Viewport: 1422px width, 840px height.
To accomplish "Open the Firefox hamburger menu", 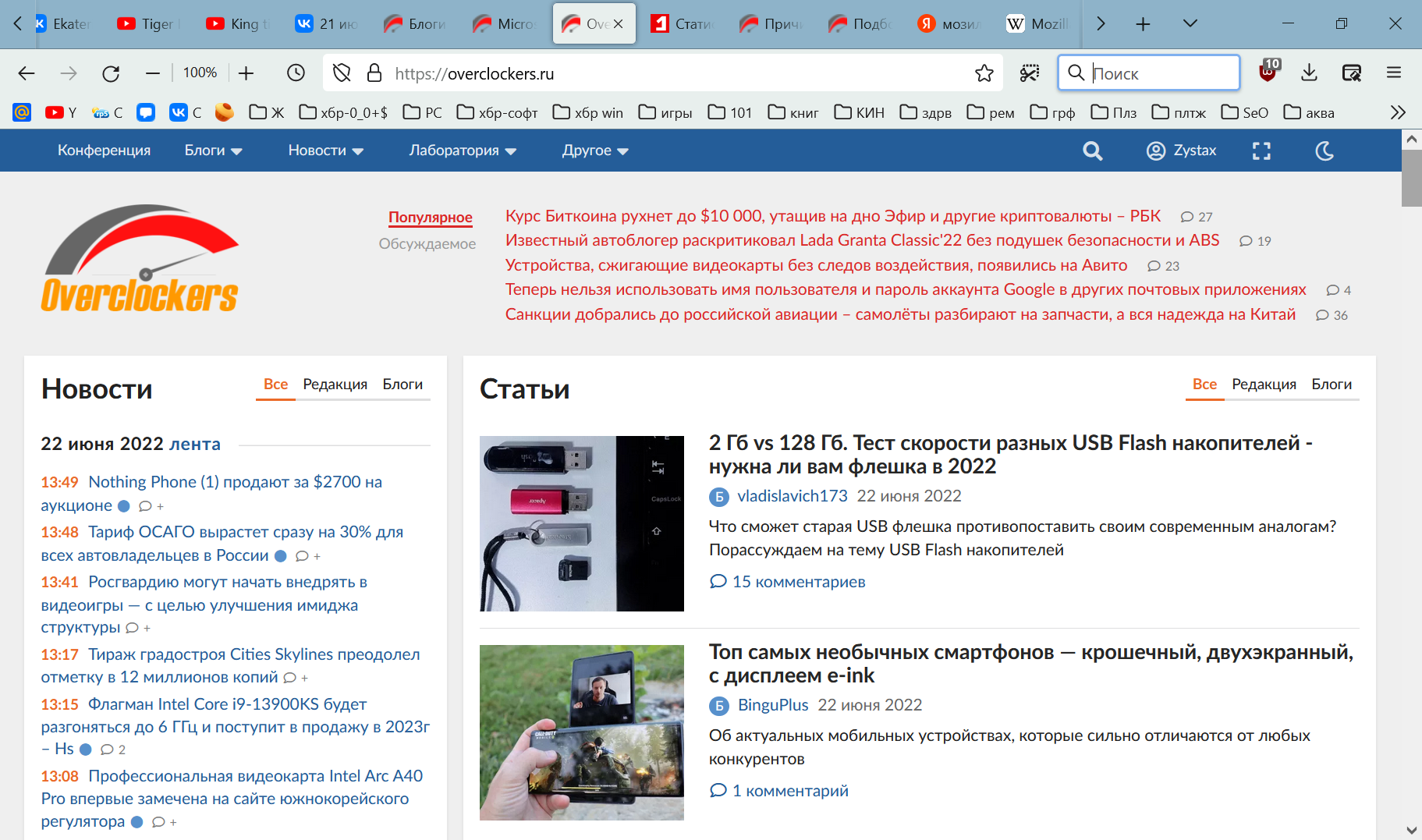I will (1394, 73).
